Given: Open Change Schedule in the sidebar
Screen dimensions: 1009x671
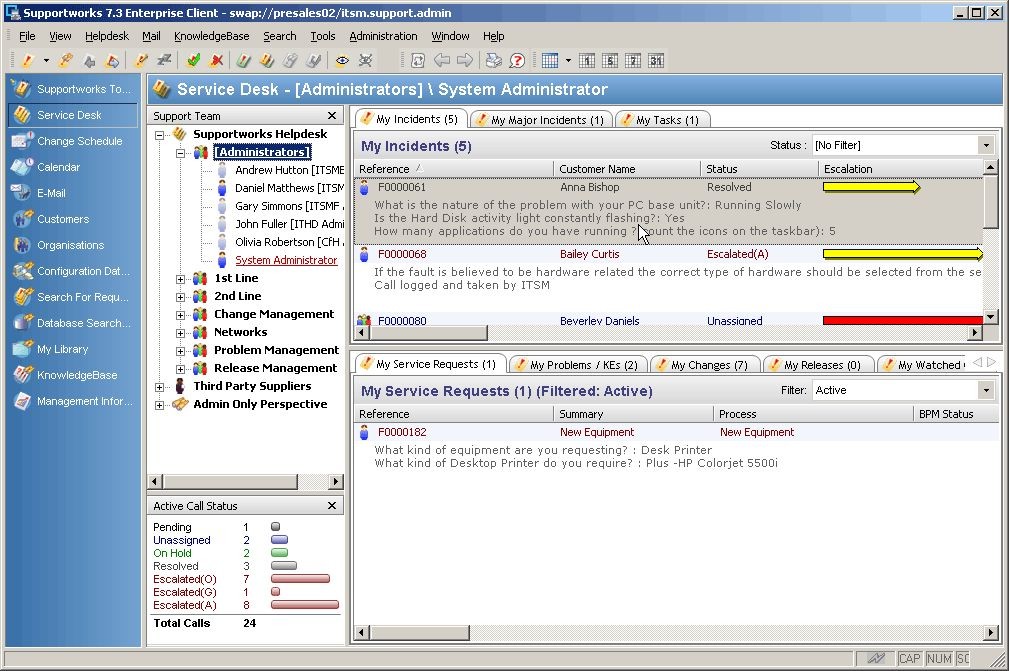Looking at the screenshot, I should pos(78,141).
